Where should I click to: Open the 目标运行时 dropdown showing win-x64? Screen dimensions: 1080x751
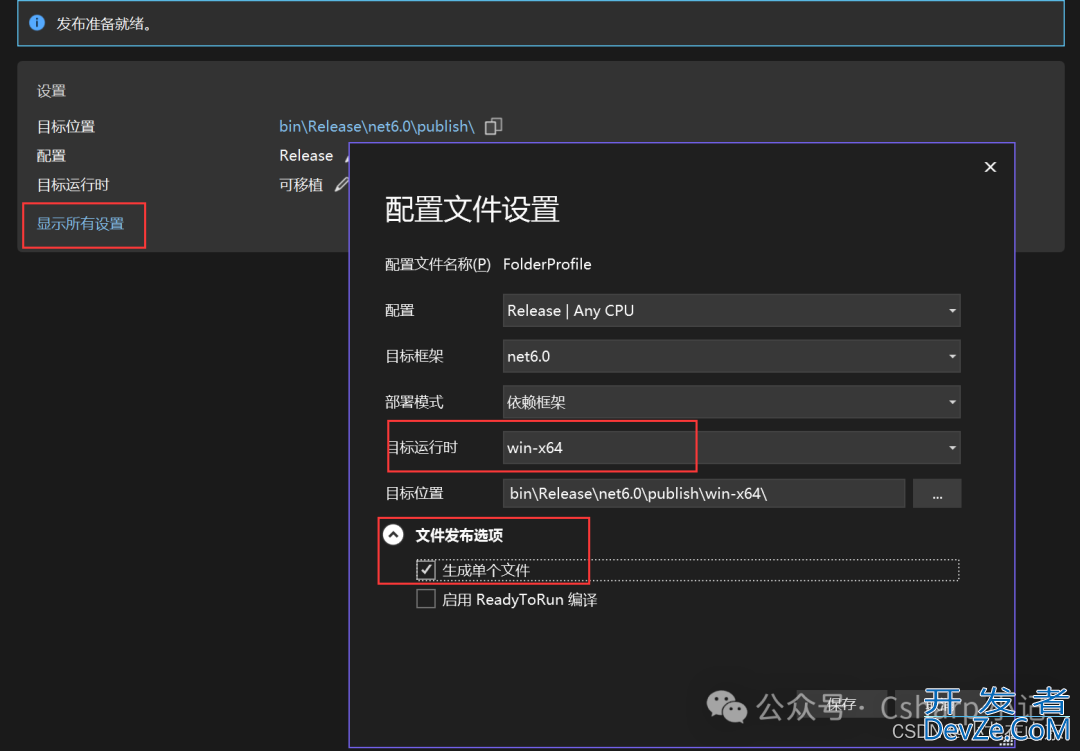click(x=731, y=448)
